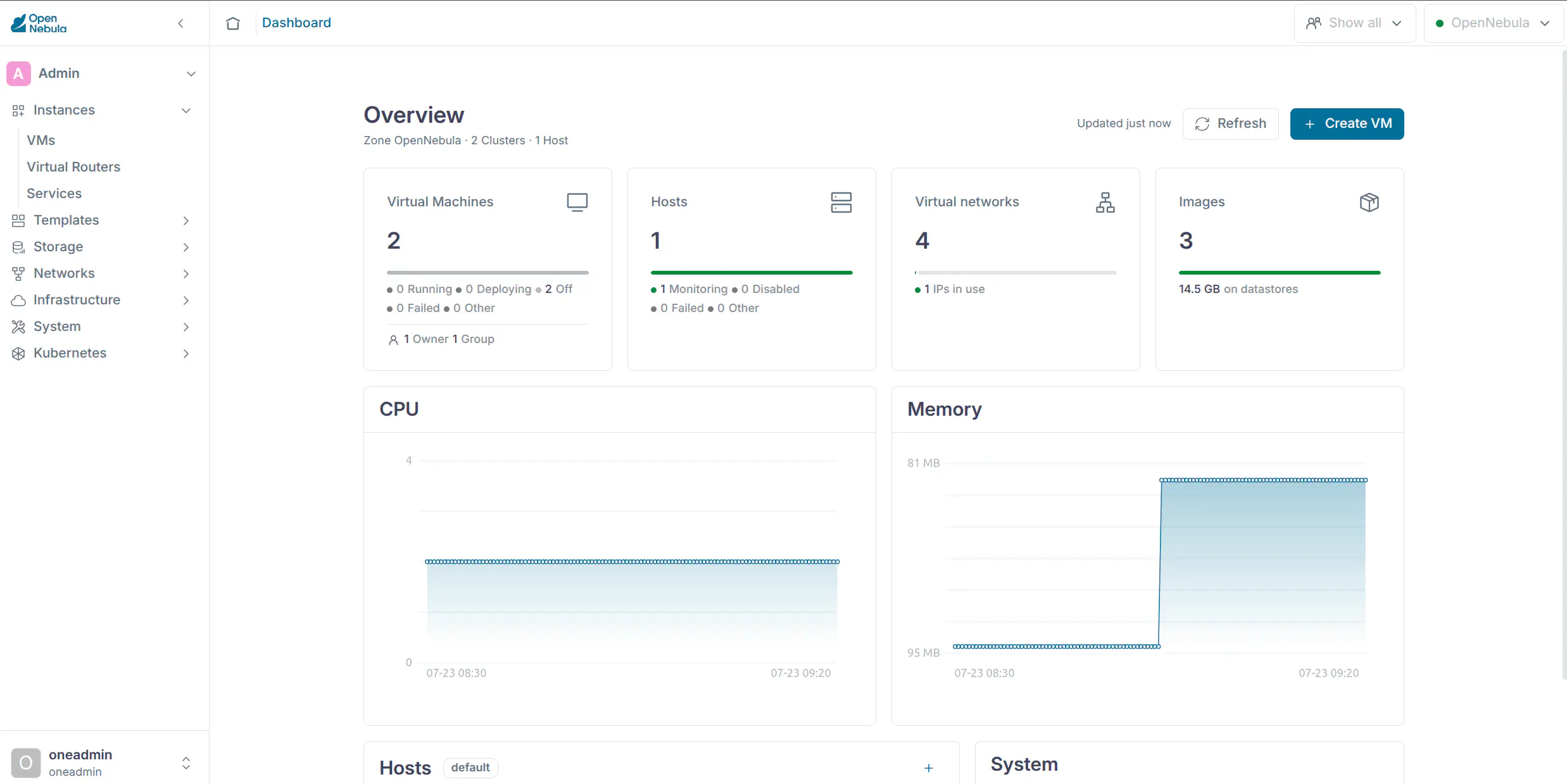The height and width of the screenshot is (784, 1567).
Task: Collapse the Instances section chevron
Action: click(186, 111)
